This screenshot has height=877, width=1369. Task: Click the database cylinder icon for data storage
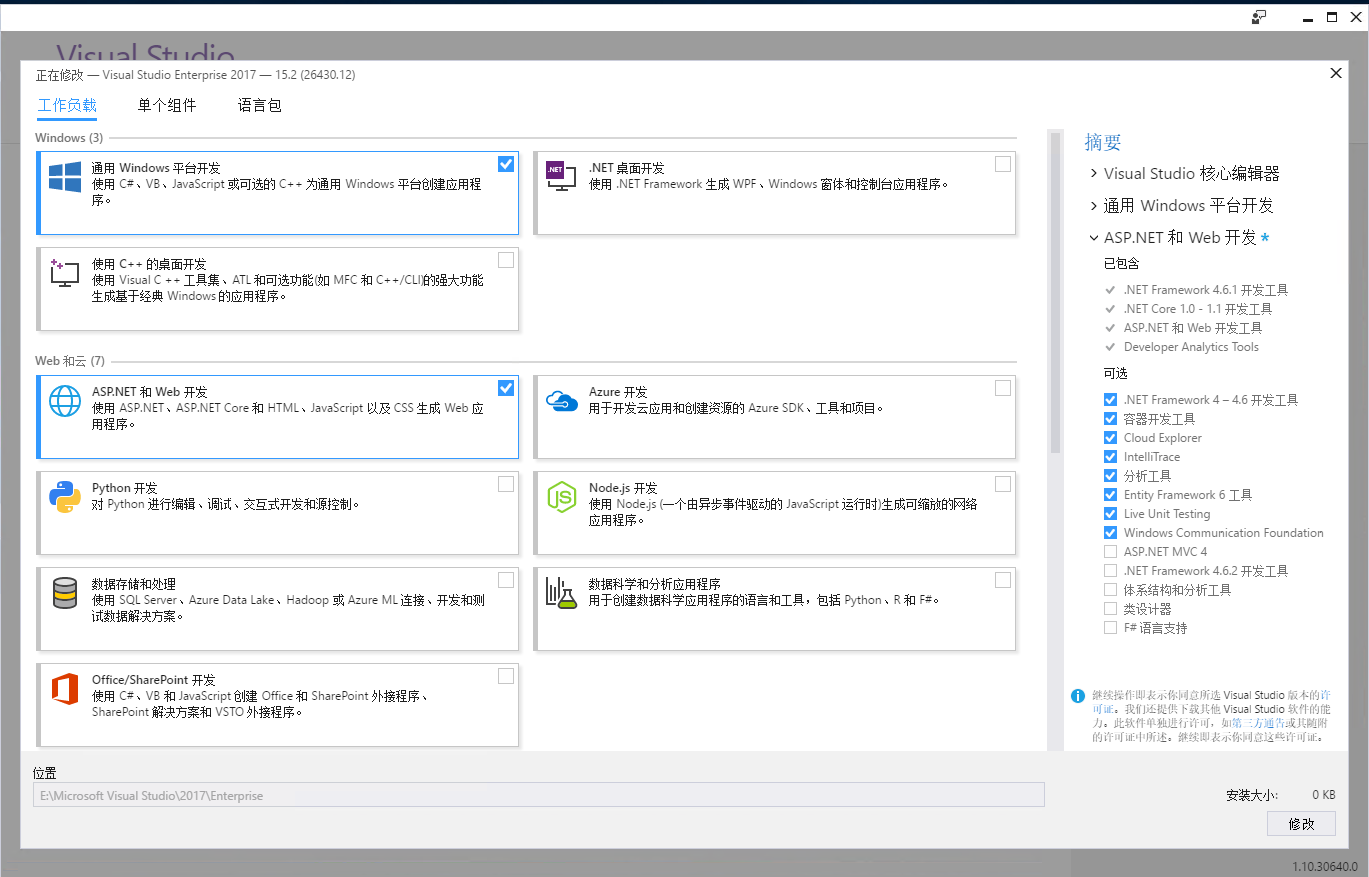click(65, 593)
